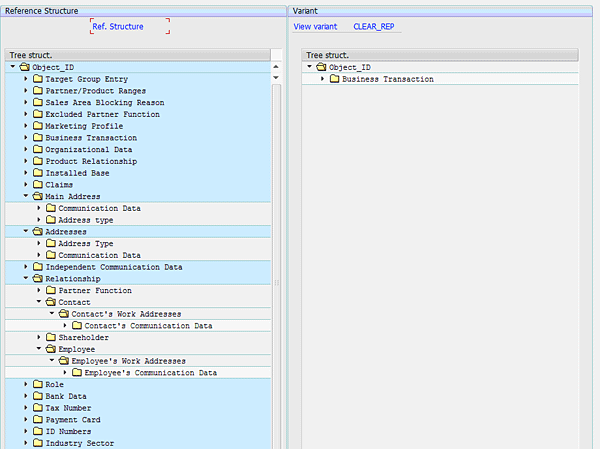Select the Address type row under Main Address
600x449 pixels.
[x=138, y=220]
